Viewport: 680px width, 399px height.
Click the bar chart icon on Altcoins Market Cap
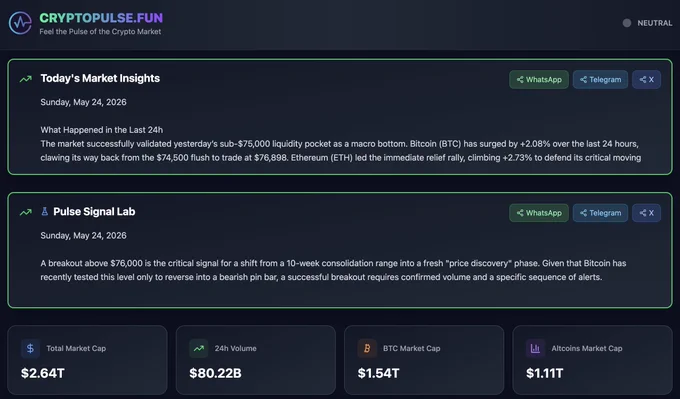click(535, 348)
